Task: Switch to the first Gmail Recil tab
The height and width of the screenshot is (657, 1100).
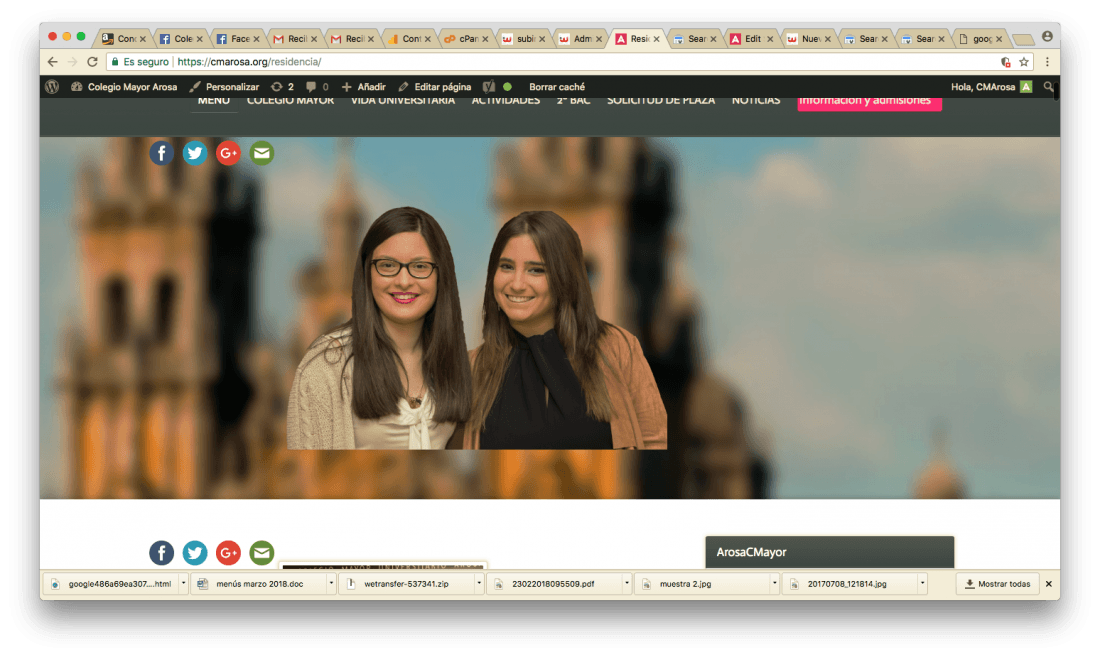Action: (x=293, y=39)
